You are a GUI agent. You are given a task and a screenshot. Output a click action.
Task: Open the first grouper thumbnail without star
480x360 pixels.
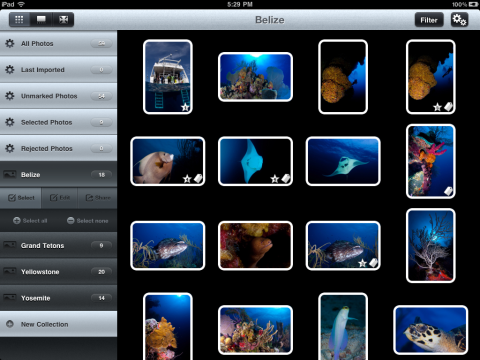[x=168, y=245]
